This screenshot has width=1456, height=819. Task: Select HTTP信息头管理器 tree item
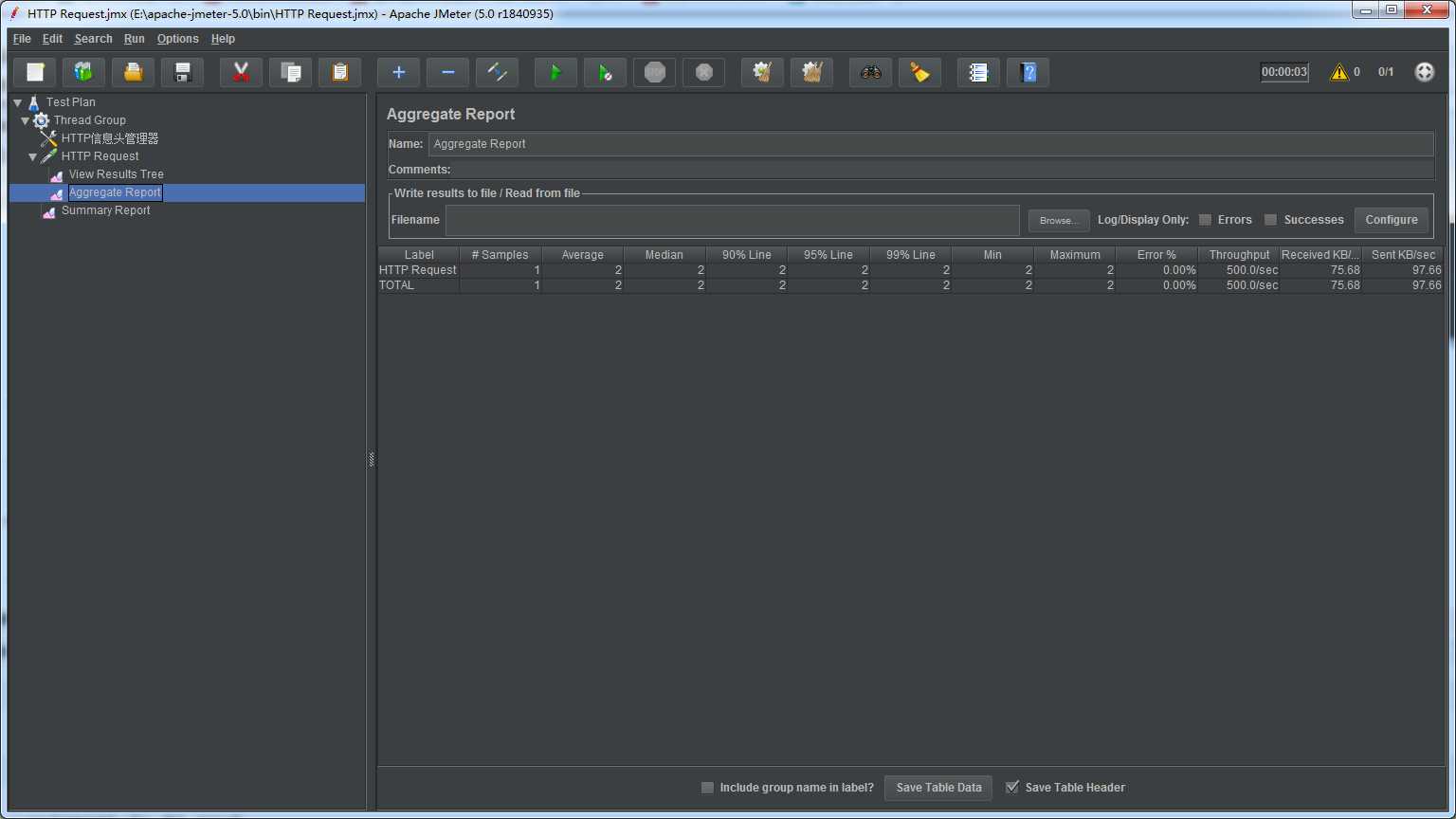pyautogui.click(x=110, y=138)
